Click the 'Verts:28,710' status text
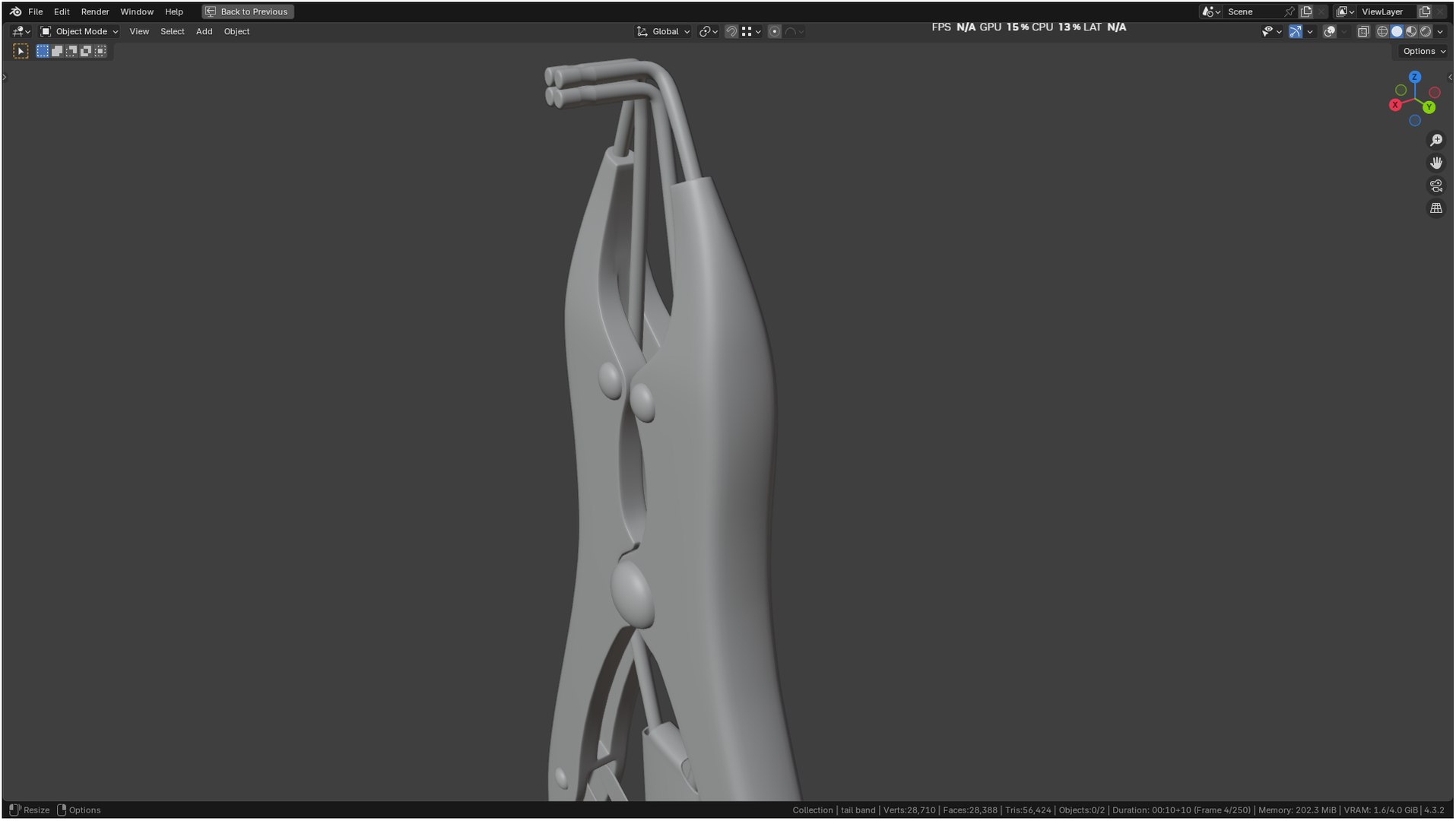 point(909,810)
